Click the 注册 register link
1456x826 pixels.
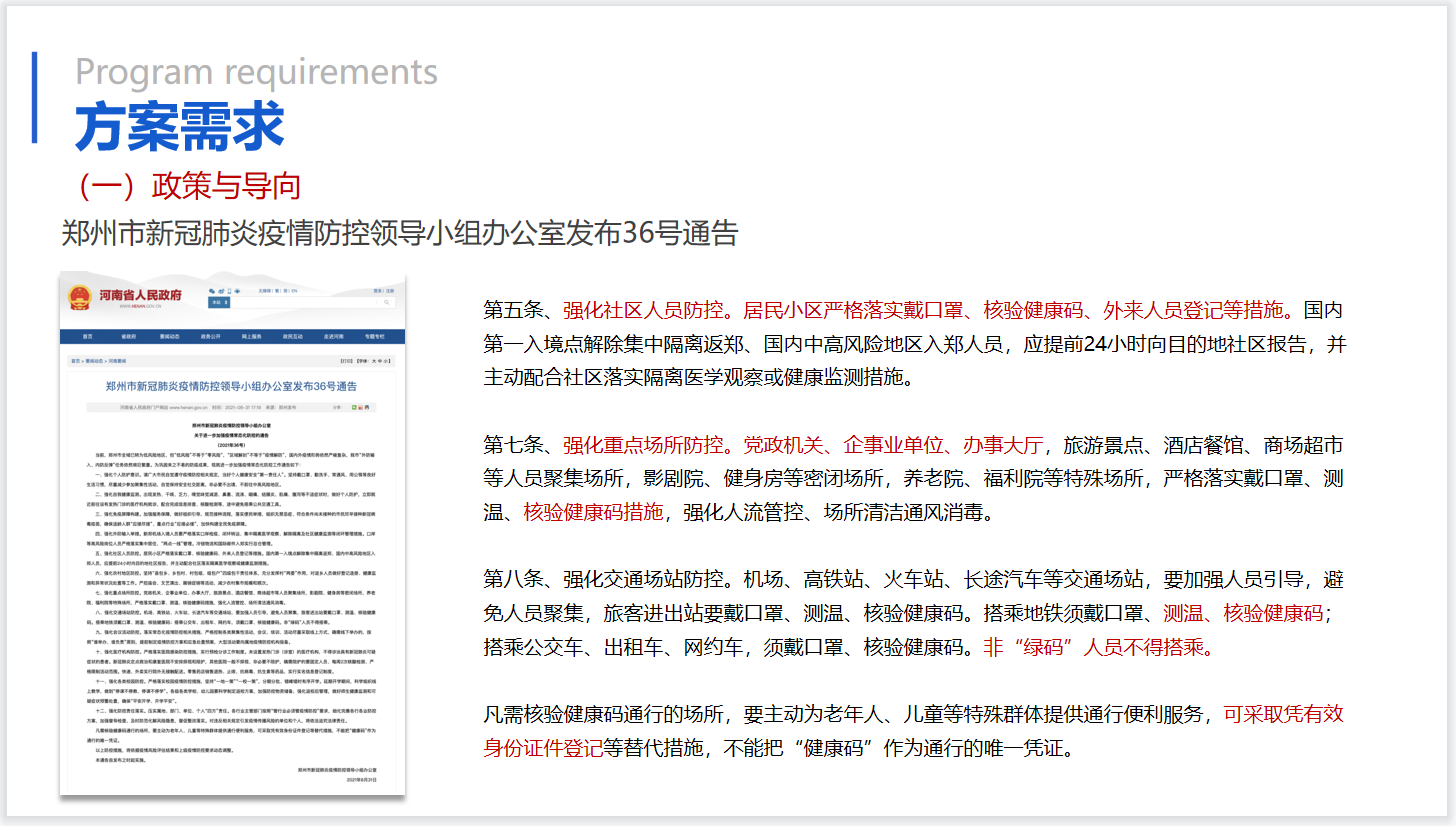click(390, 291)
